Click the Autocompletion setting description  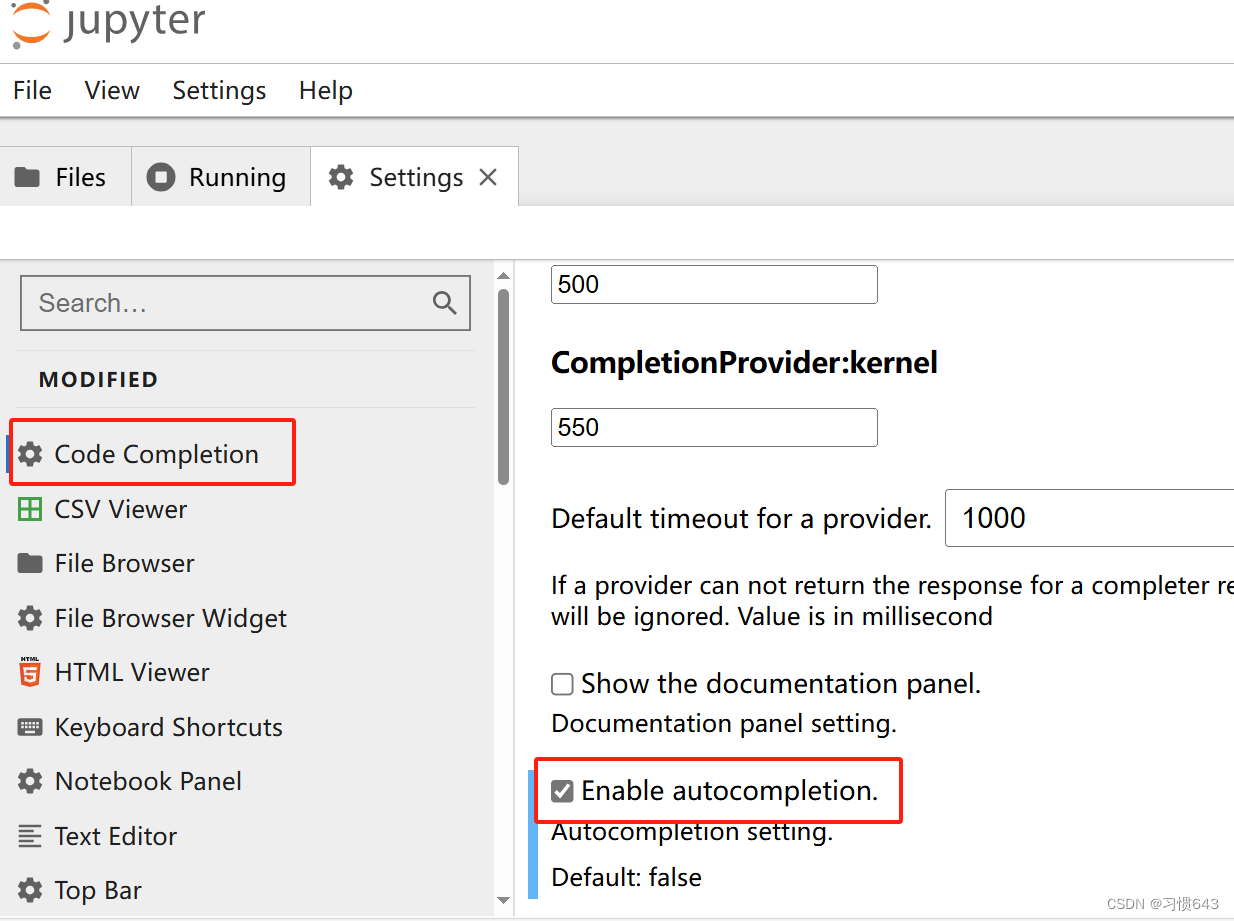tap(692, 831)
